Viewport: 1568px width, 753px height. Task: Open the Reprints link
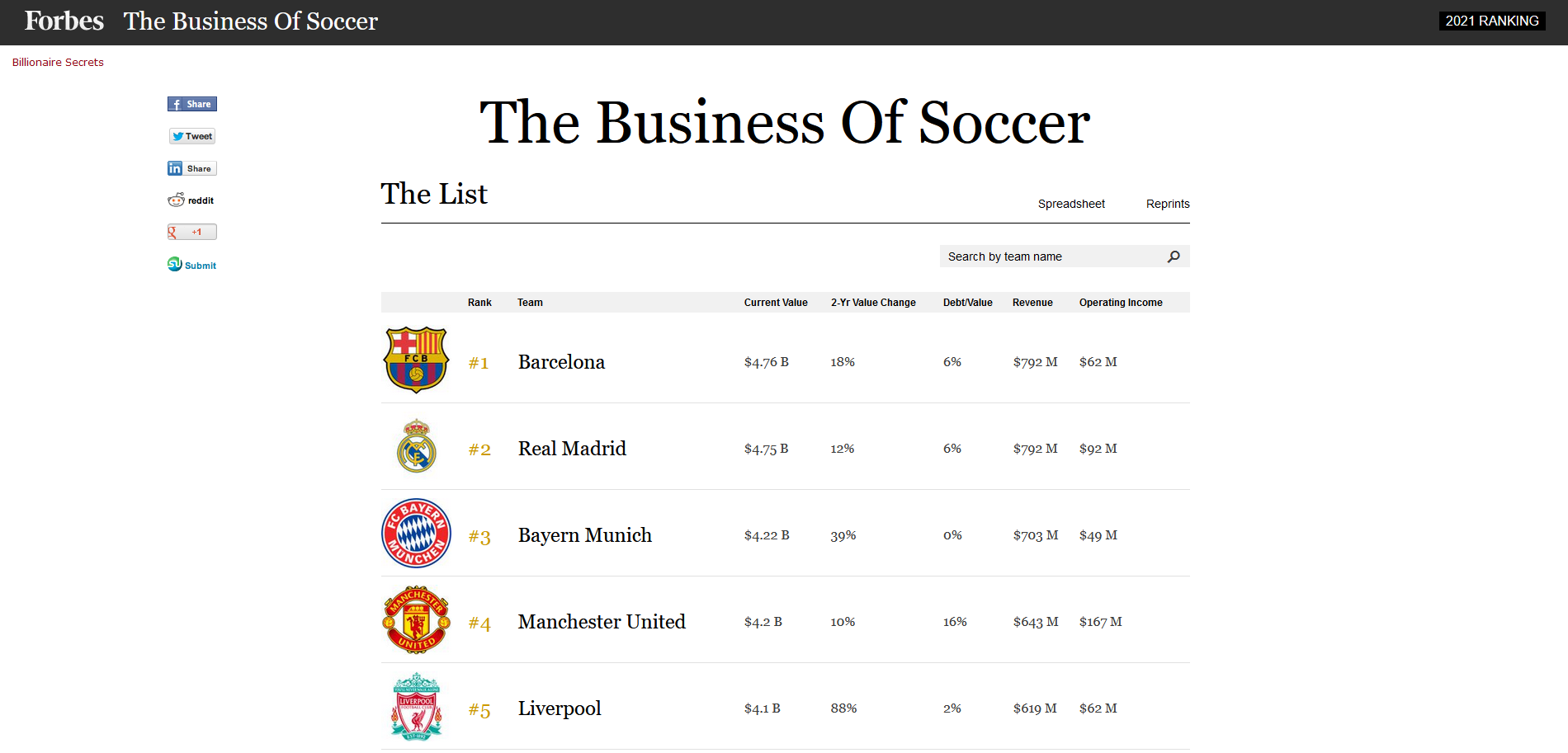pos(1168,204)
